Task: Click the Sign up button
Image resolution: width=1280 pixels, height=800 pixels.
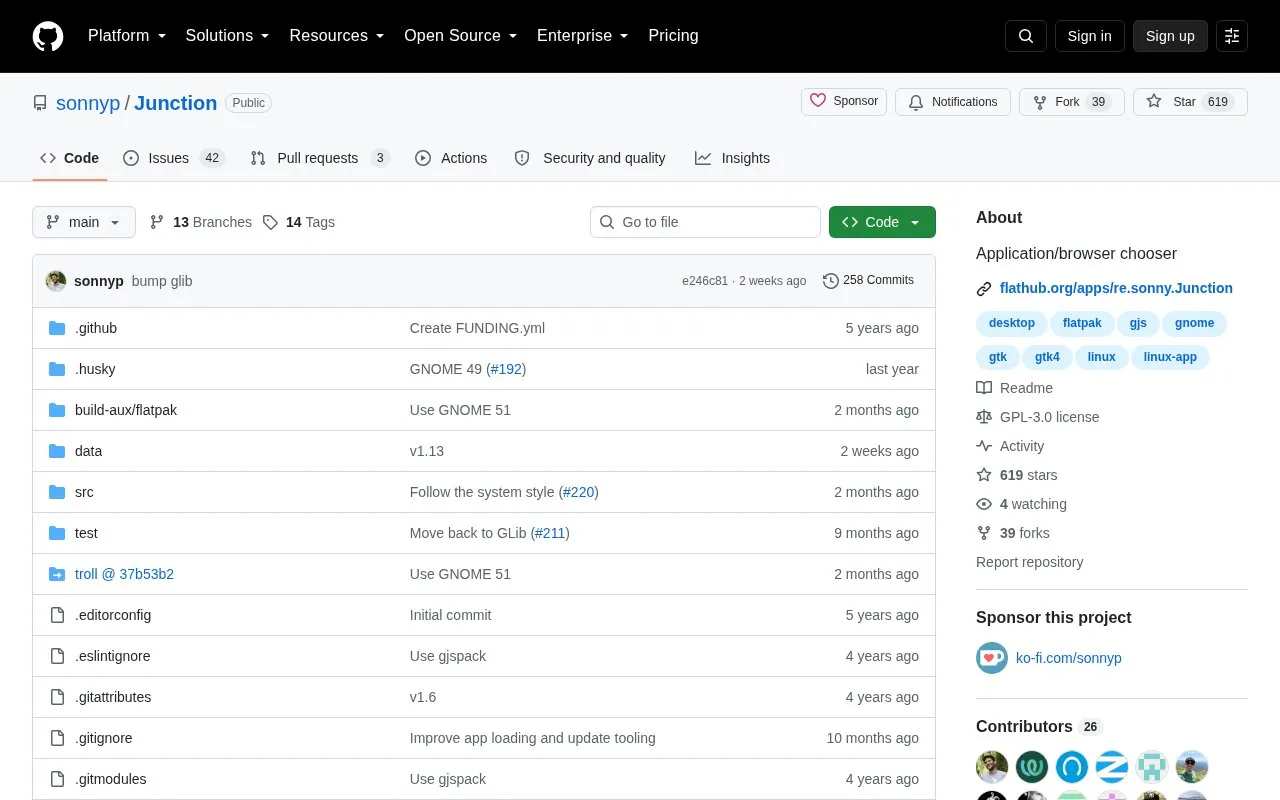Action: point(1170,36)
